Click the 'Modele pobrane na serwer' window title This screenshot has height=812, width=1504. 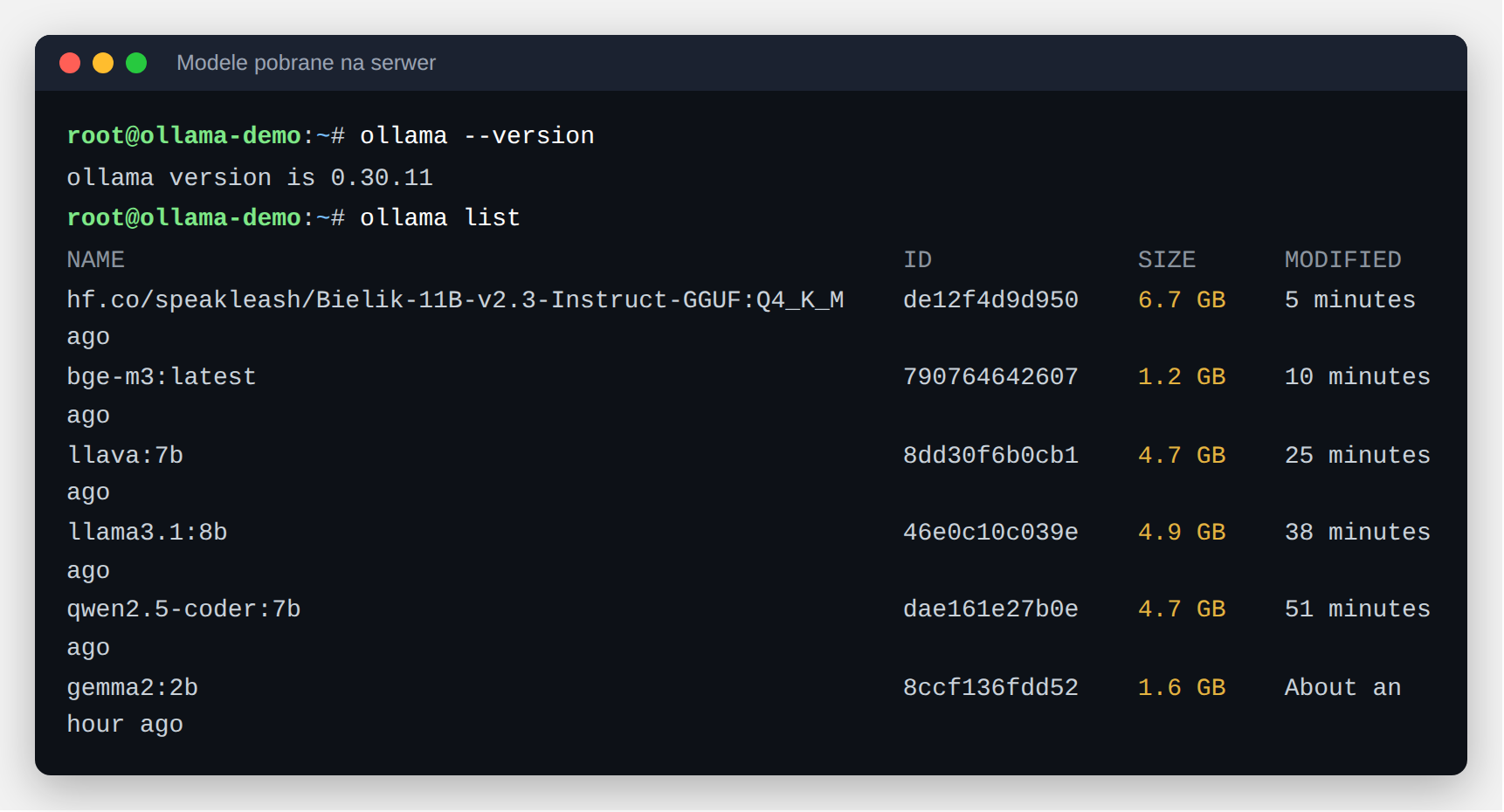click(x=306, y=63)
